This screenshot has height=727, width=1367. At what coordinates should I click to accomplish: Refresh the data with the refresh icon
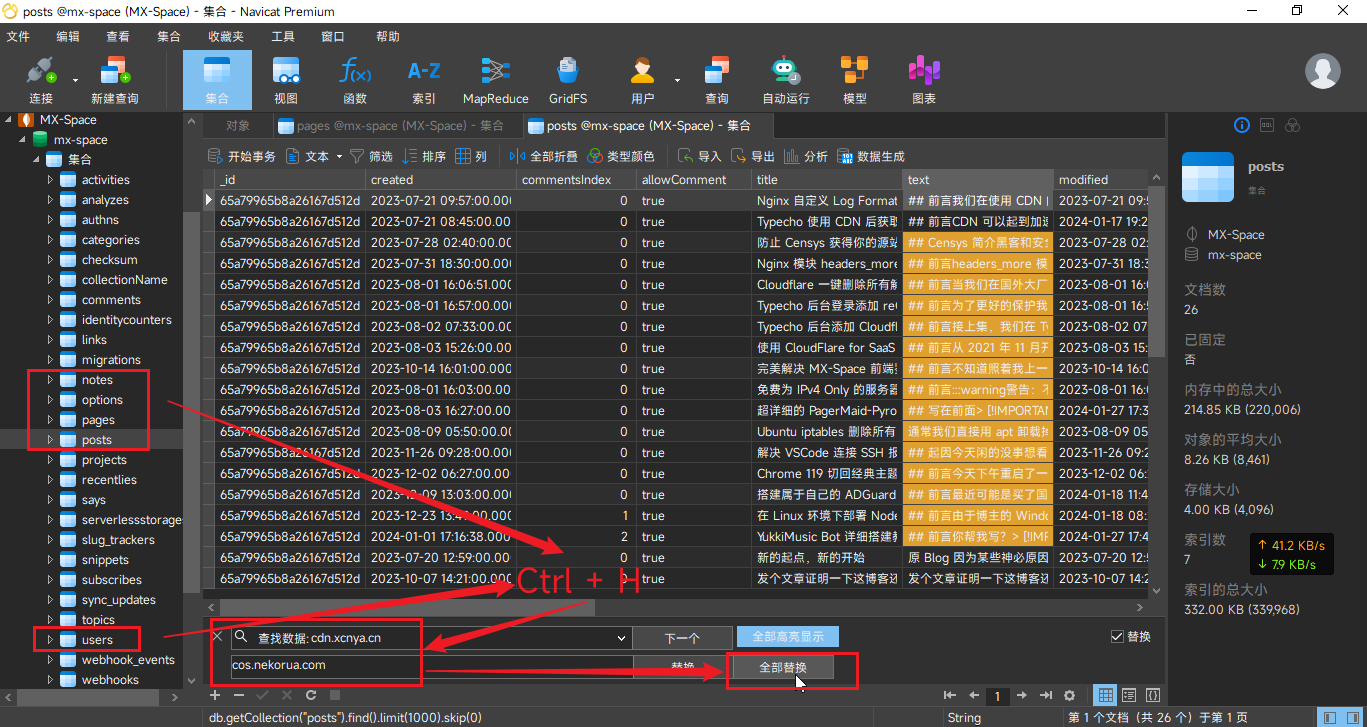(311, 695)
